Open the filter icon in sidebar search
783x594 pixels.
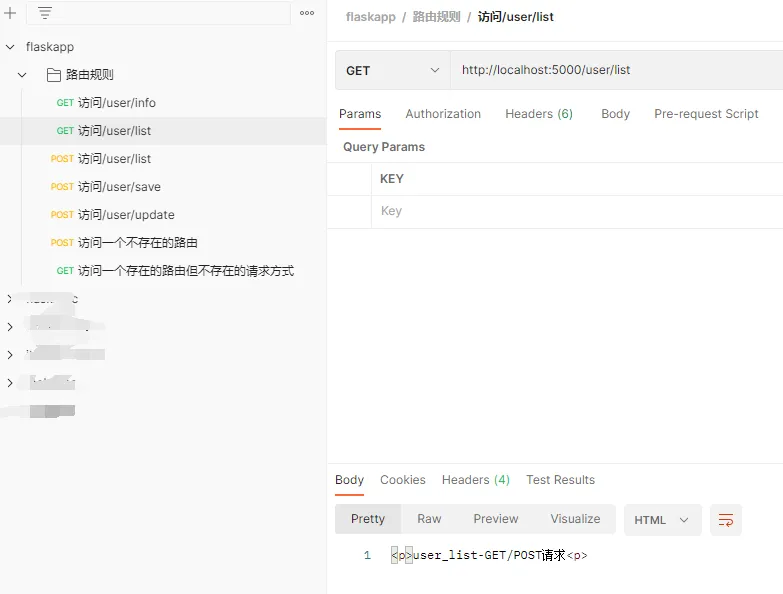pos(45,13)
